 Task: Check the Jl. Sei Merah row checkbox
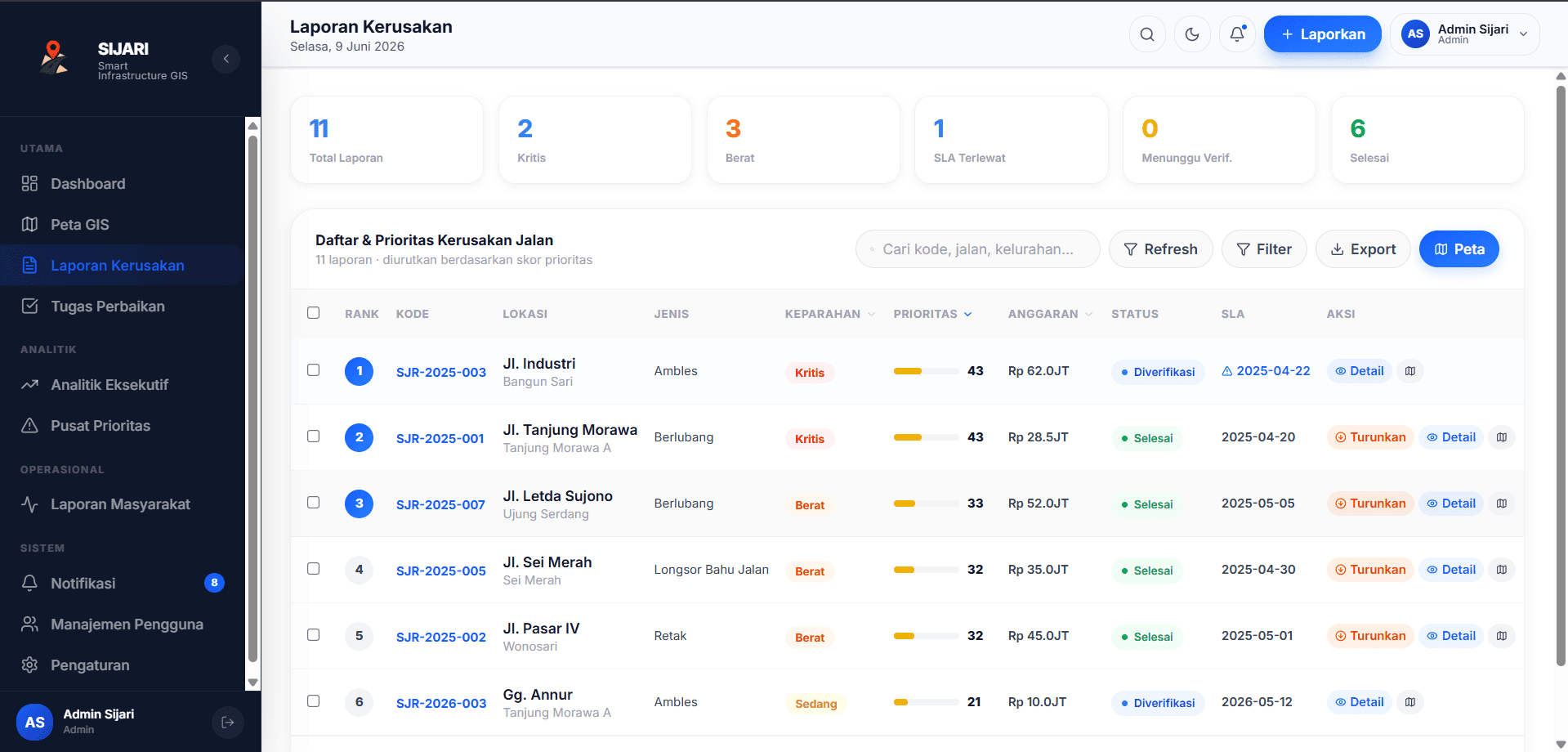(313, 568)
